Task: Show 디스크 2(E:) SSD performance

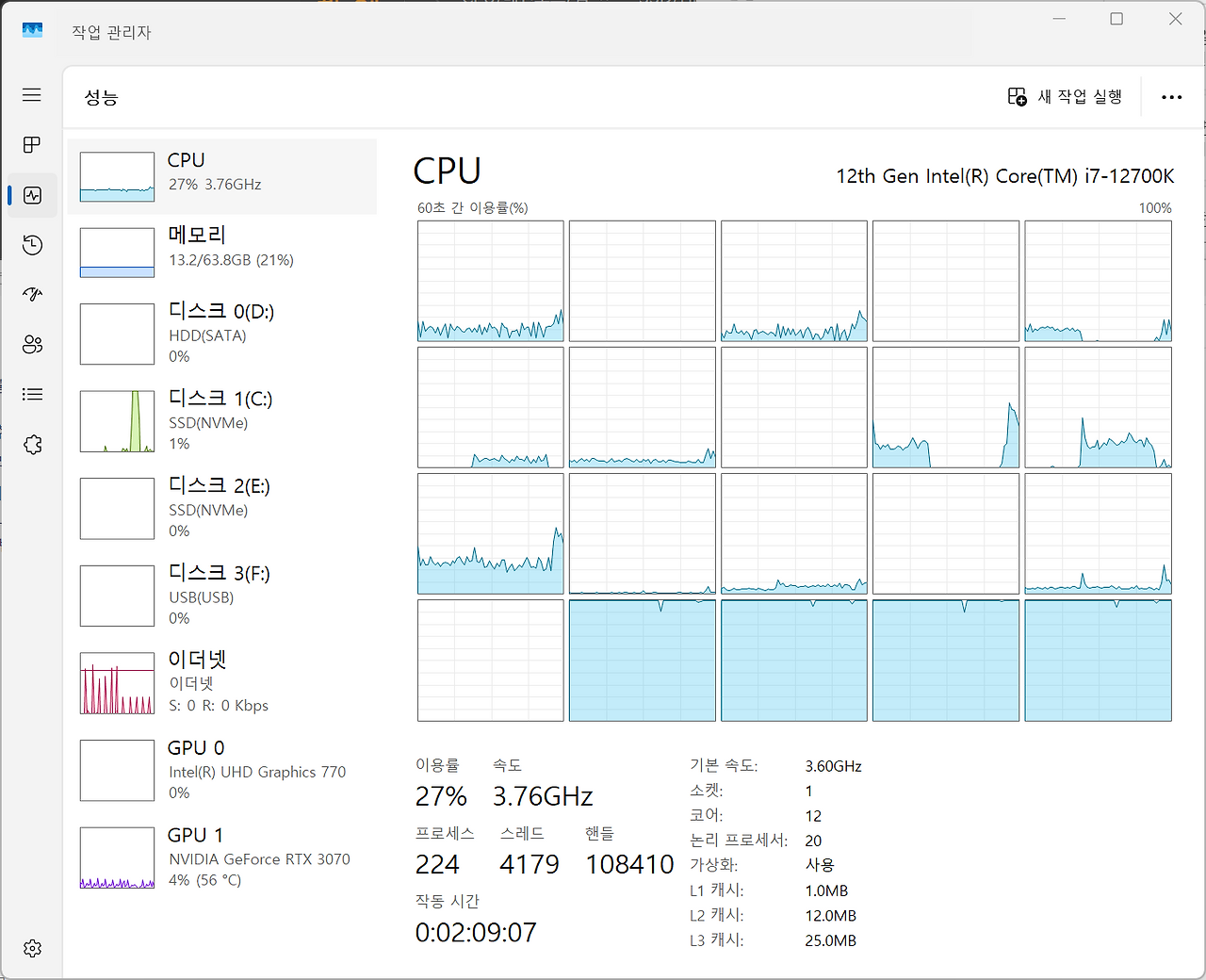Action: 222,509
